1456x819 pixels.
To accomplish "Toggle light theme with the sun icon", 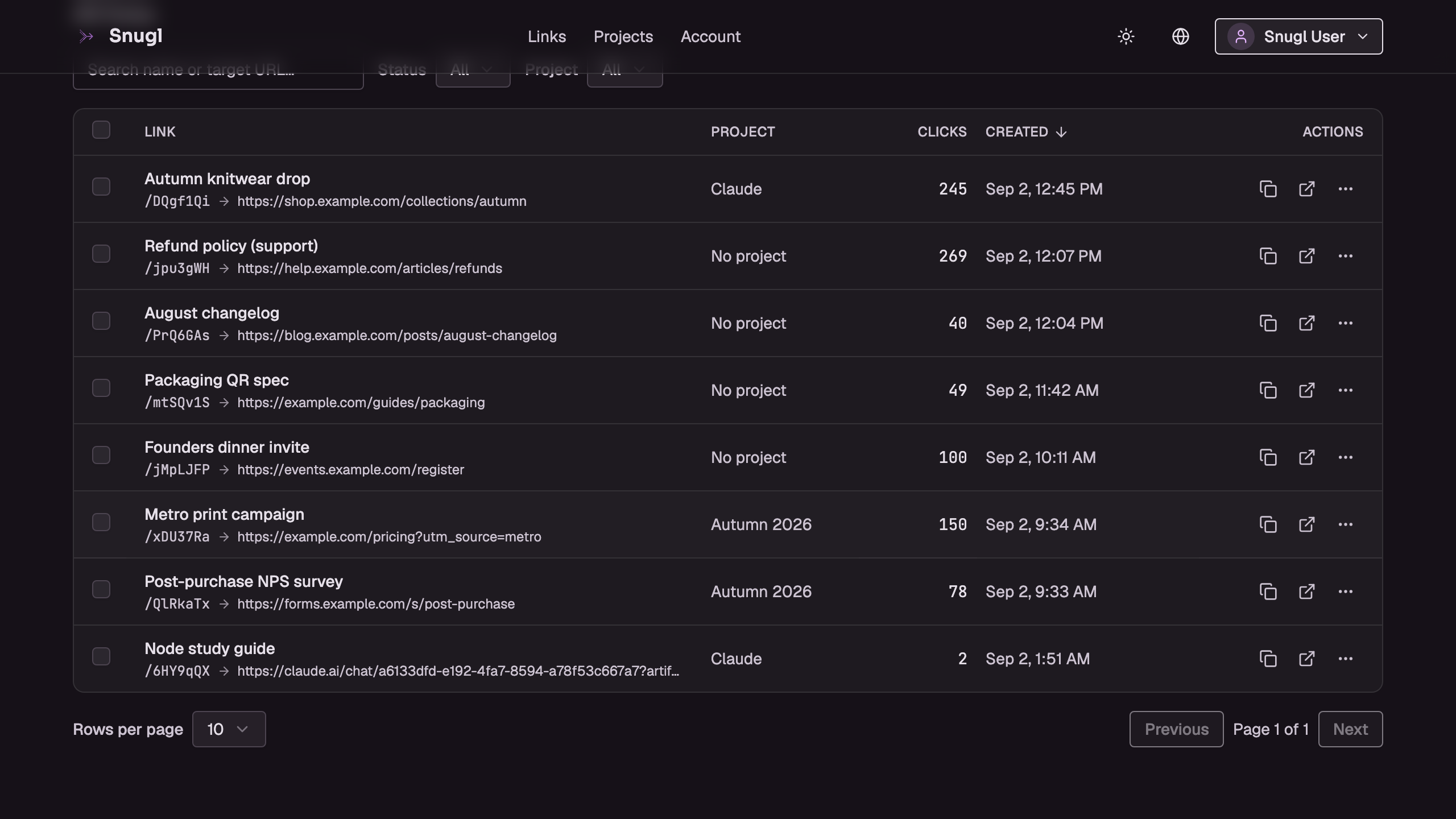I will (1126, 36).
